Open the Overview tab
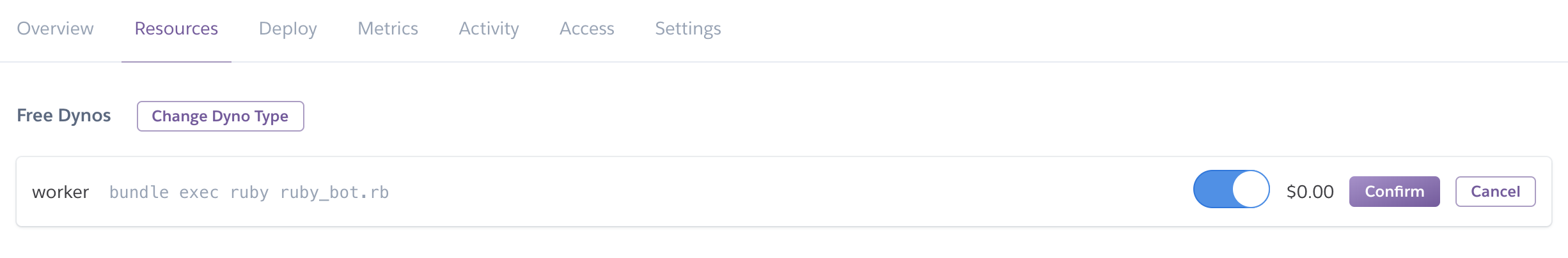 coord(55,29)
